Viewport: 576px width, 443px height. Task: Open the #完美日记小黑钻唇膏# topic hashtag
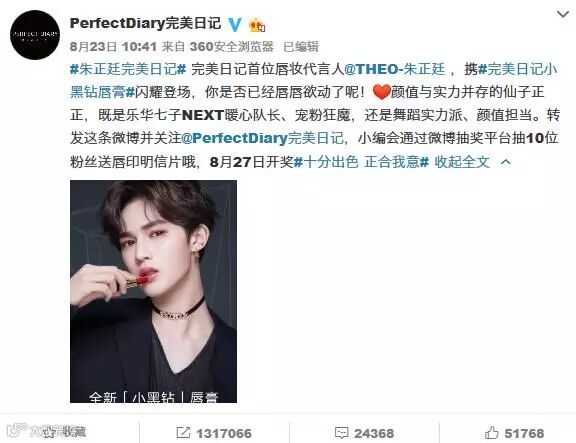(314, 80)
